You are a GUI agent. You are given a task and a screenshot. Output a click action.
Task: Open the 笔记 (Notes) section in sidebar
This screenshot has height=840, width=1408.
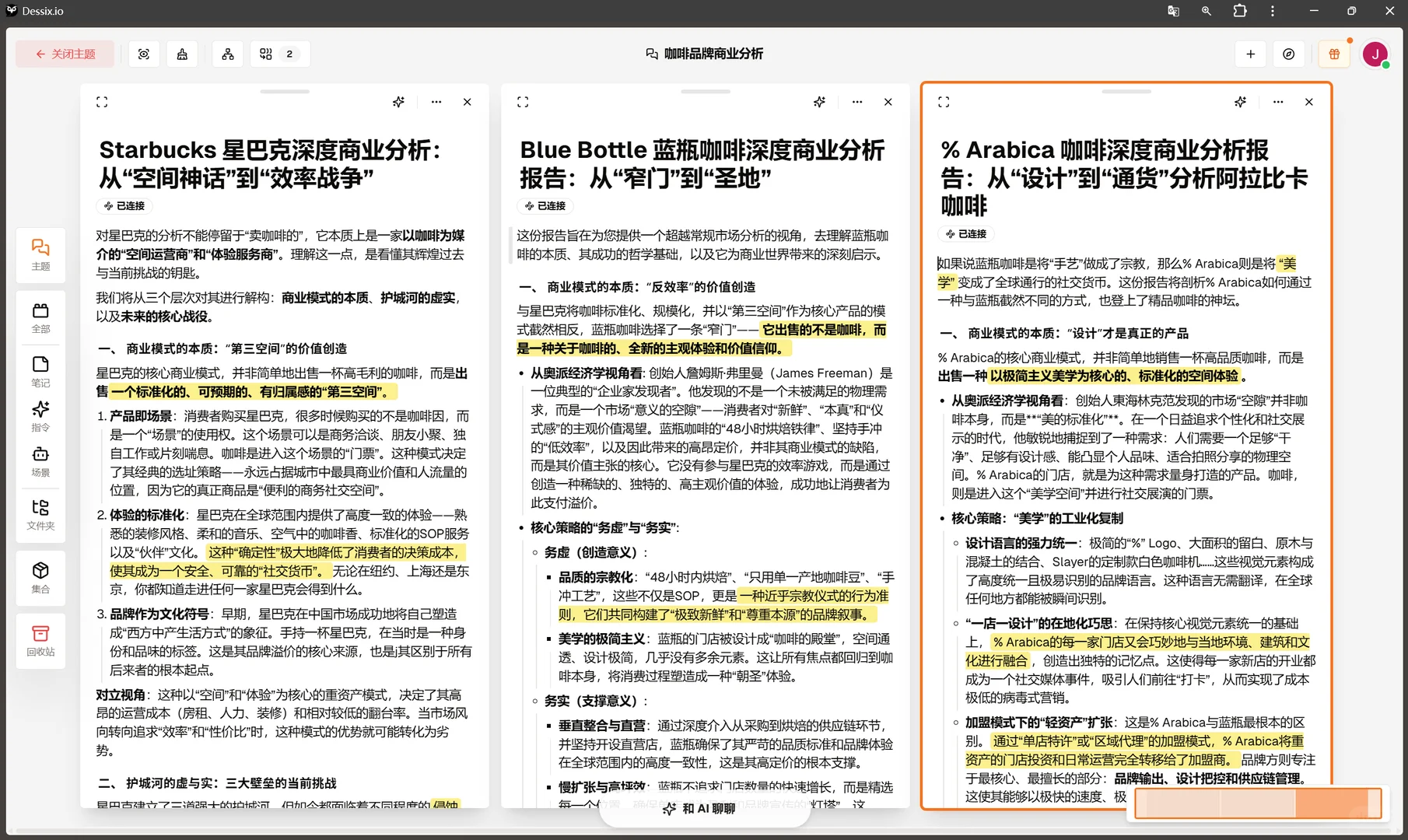tap(40, 370)
